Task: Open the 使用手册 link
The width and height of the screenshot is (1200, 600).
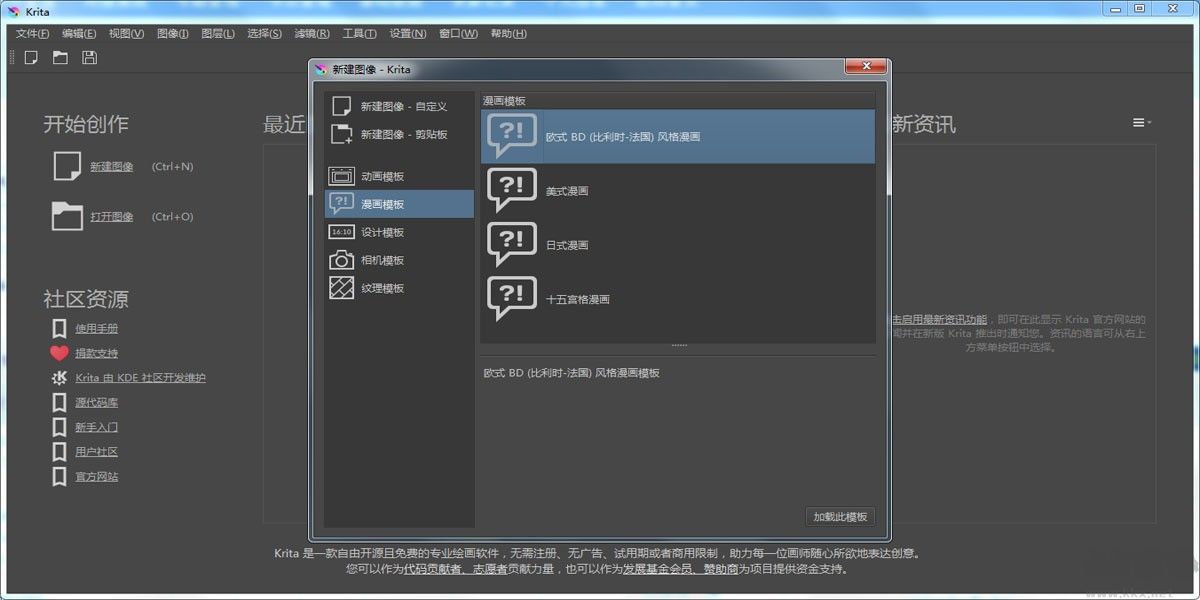Action: click(x=95, y=328)
